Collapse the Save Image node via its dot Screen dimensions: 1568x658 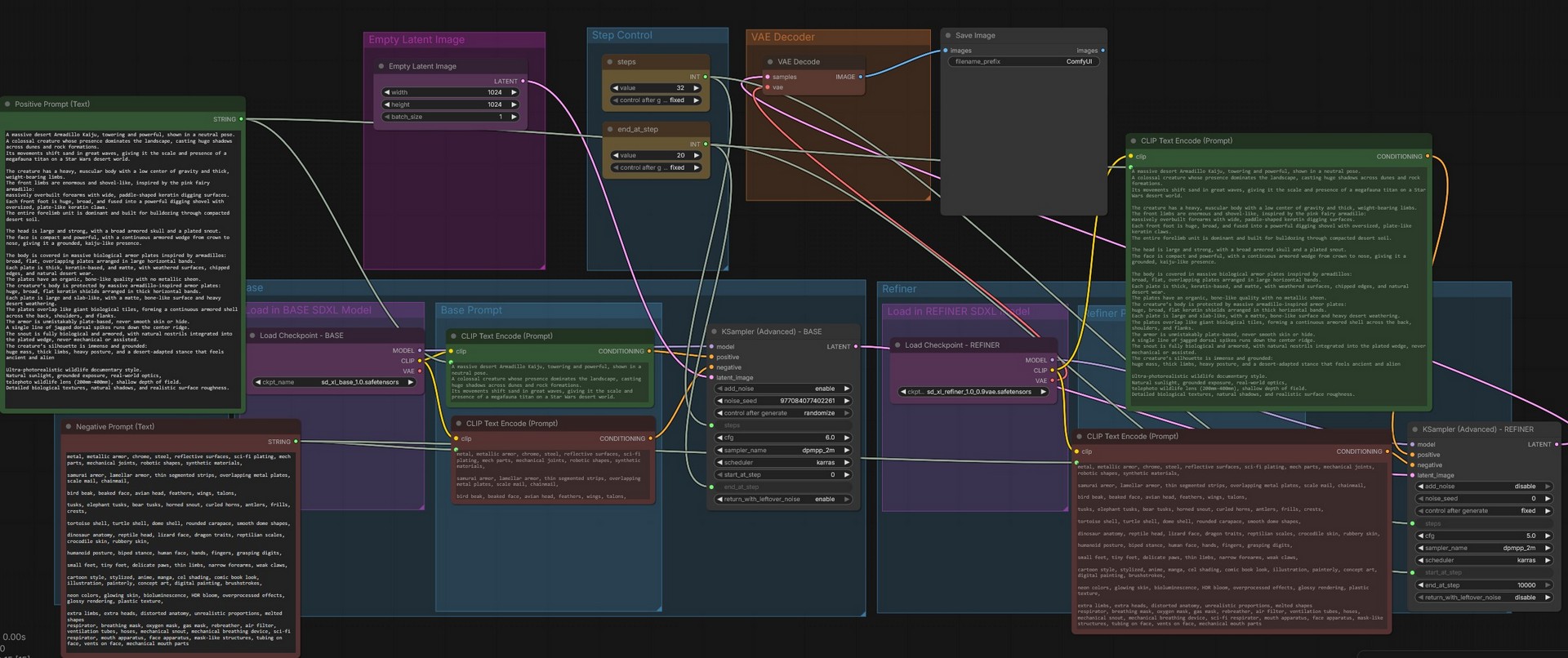pyautogui.click(x=948, y=36)
